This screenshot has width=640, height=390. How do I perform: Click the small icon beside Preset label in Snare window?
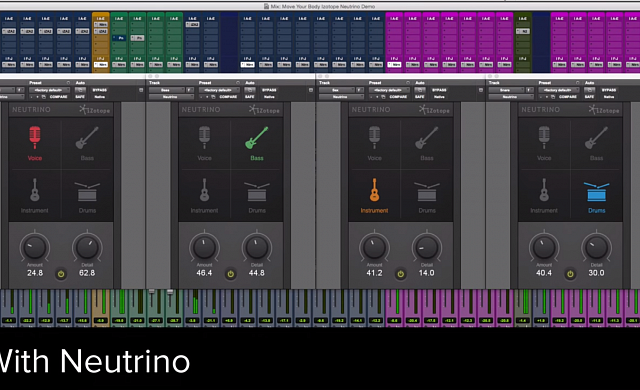point(578,82)
